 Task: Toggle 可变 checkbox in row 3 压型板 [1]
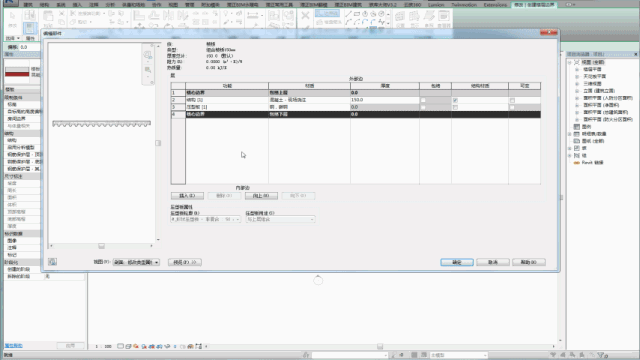[512, 107]
